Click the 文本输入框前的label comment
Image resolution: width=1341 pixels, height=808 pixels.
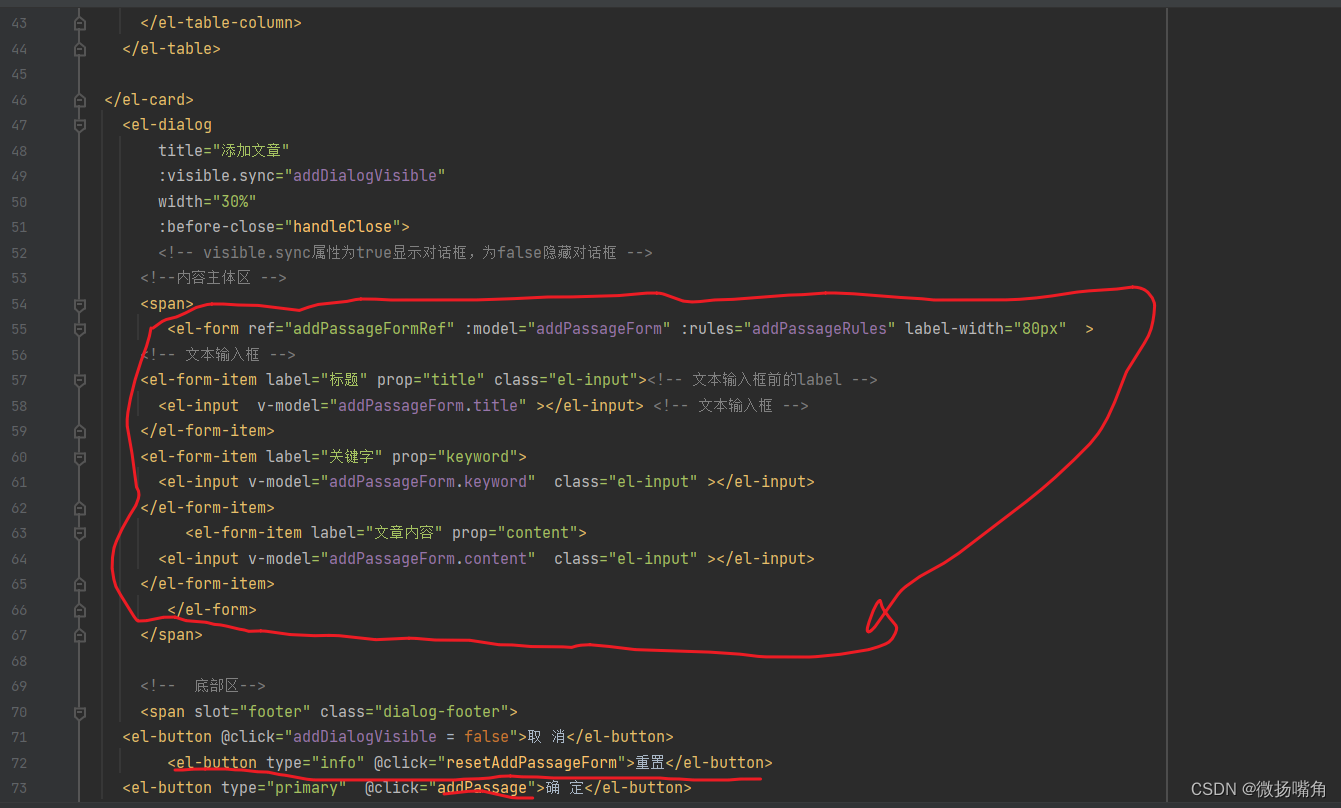tap(762, 380)
